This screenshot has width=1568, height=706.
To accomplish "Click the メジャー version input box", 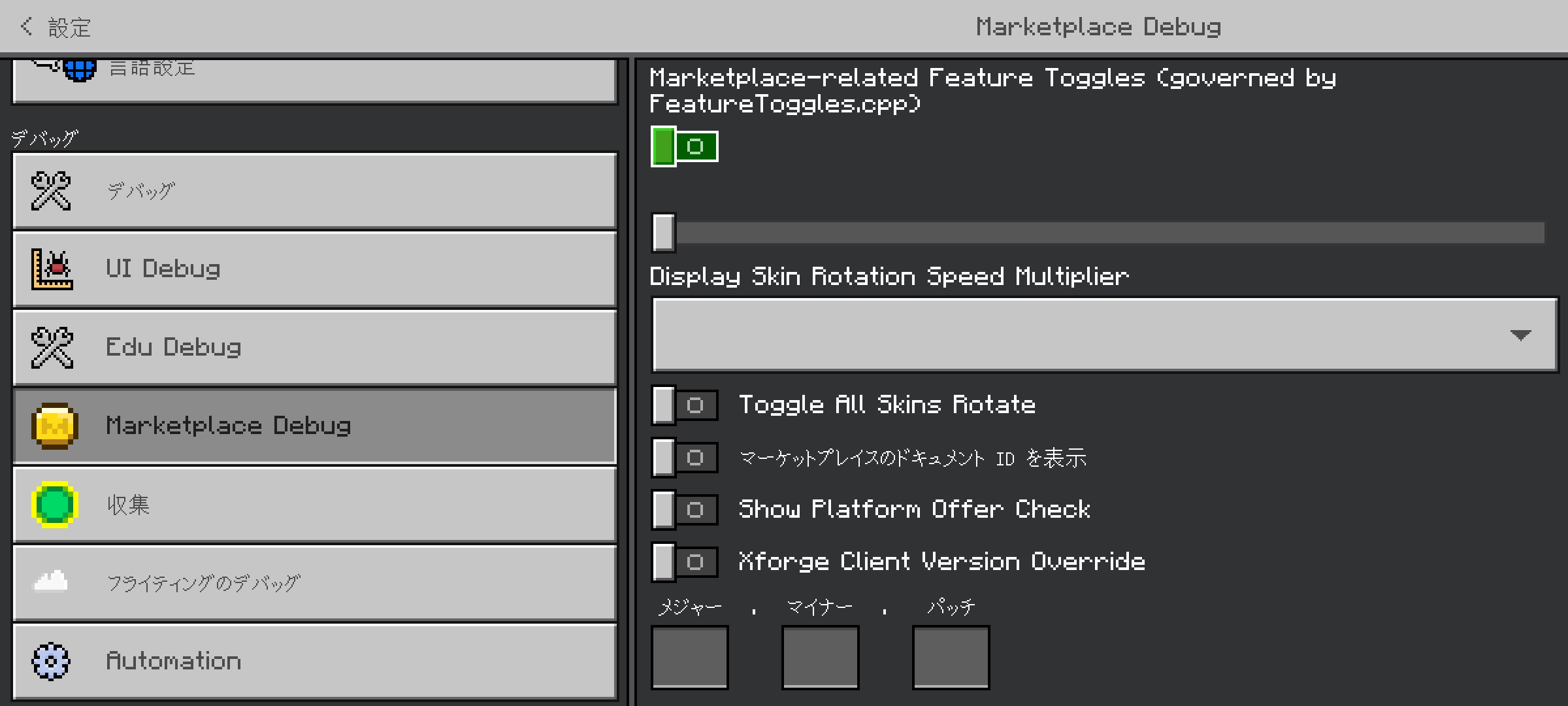I will coord(689,657).
